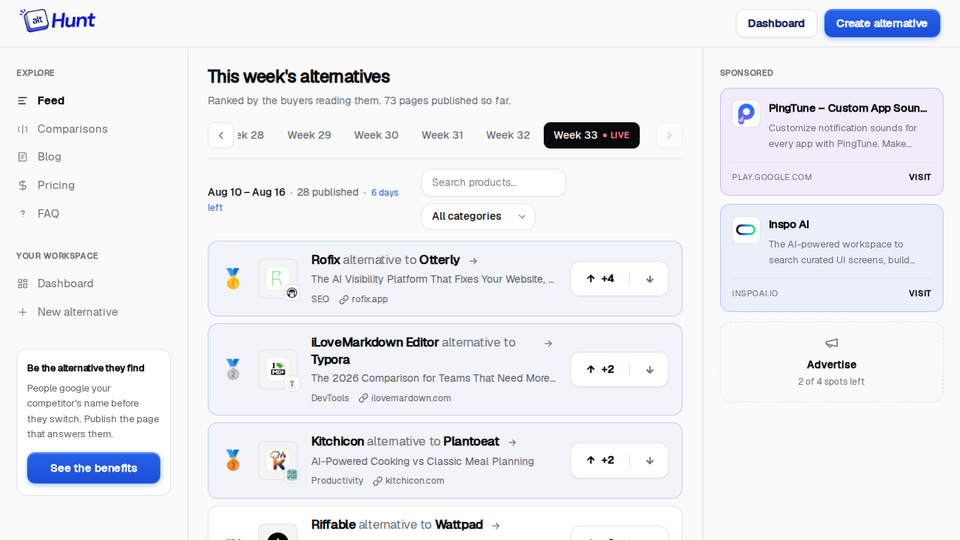Click Create alternative button
960x540 pixels.
[882, 23]
